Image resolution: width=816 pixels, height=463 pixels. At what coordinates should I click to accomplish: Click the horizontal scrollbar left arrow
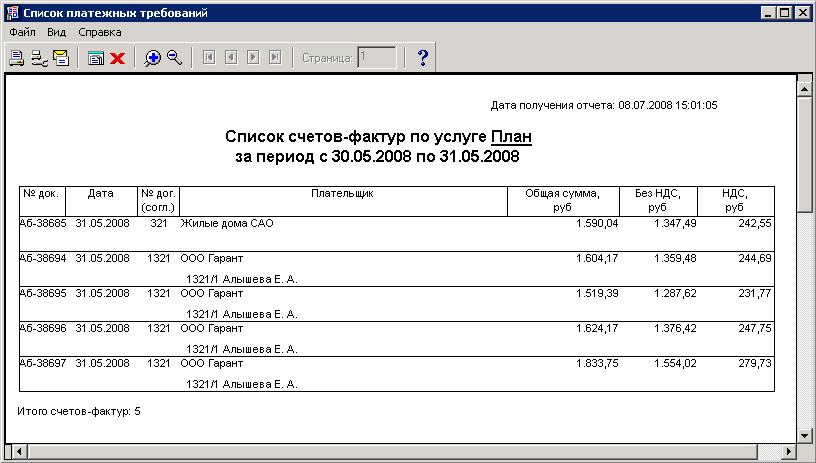13,450
